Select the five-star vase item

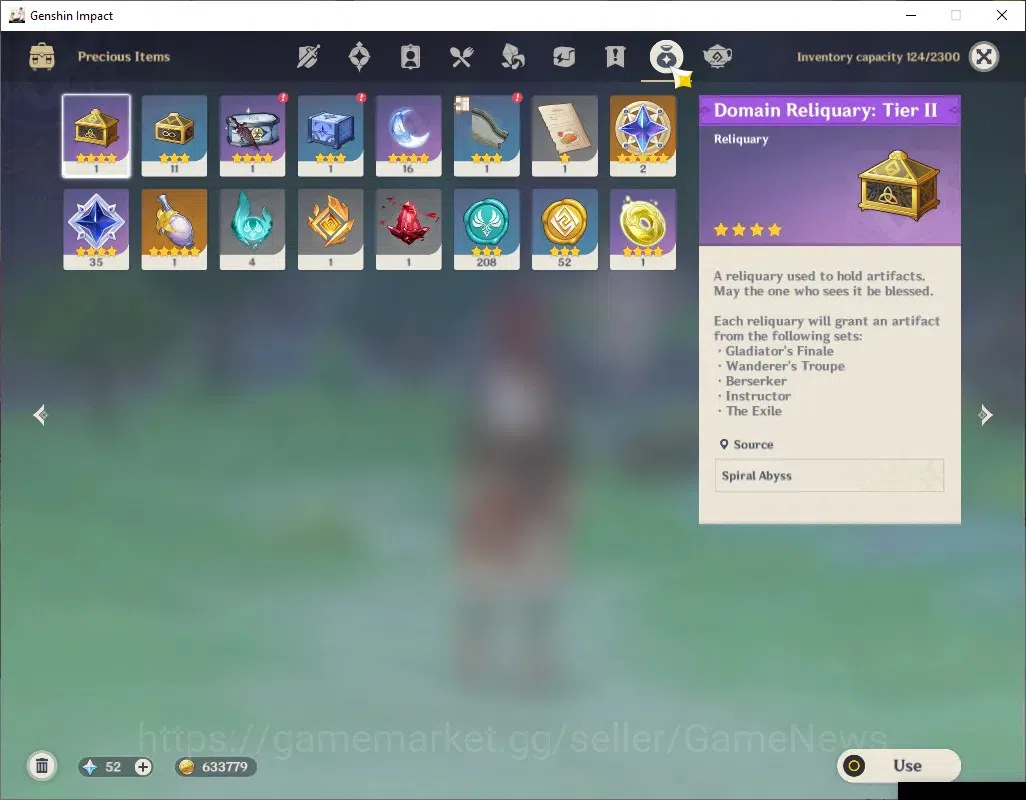point(174,230)
